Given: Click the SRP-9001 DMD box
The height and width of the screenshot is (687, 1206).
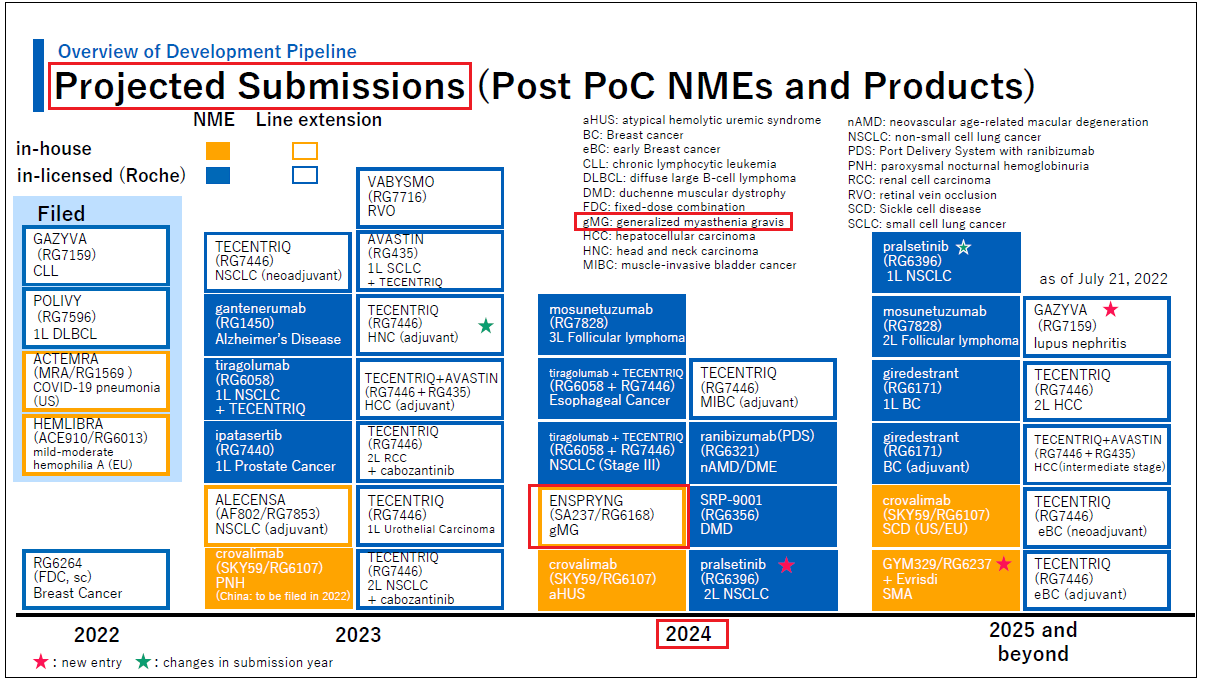Looking at the screenshot, I should [762, 517].
